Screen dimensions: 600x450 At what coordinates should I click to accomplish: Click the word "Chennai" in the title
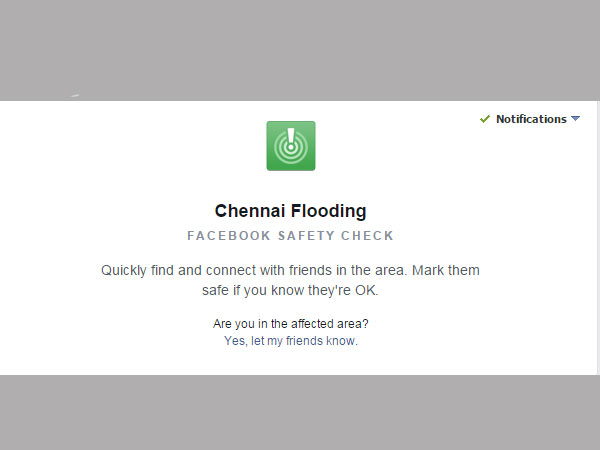coord(250,211)
